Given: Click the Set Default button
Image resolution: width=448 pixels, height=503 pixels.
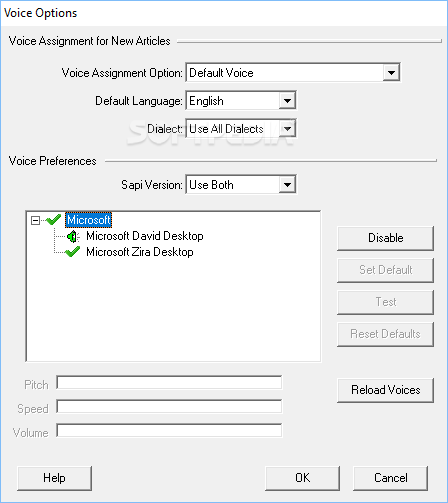Looking at the screenshot, I should [385, 270].
